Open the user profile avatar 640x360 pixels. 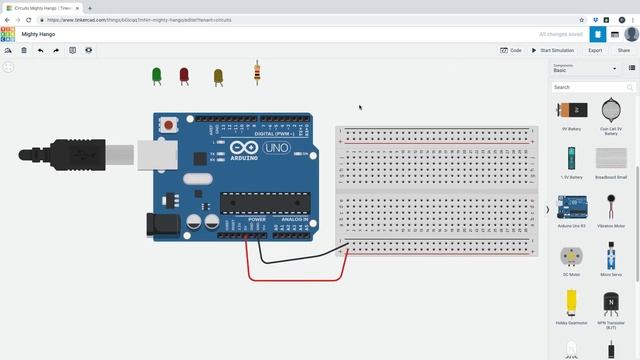[x=631, y=34]
